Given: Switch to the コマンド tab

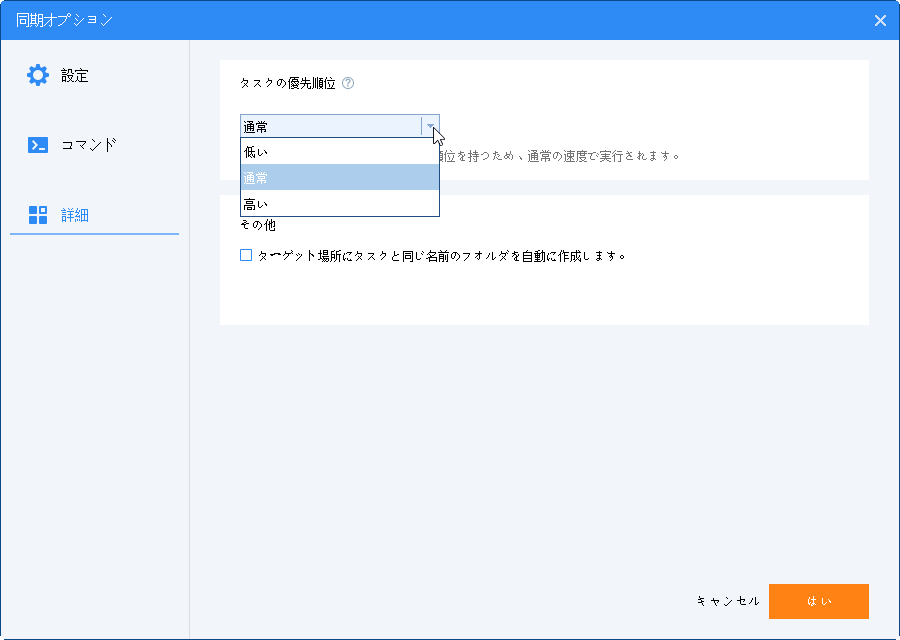Looking at the screenshot, I should click(89, 145).
